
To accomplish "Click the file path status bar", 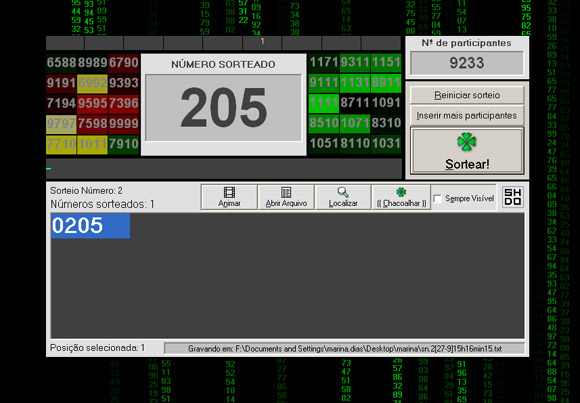I will click(x=344, y=349).
